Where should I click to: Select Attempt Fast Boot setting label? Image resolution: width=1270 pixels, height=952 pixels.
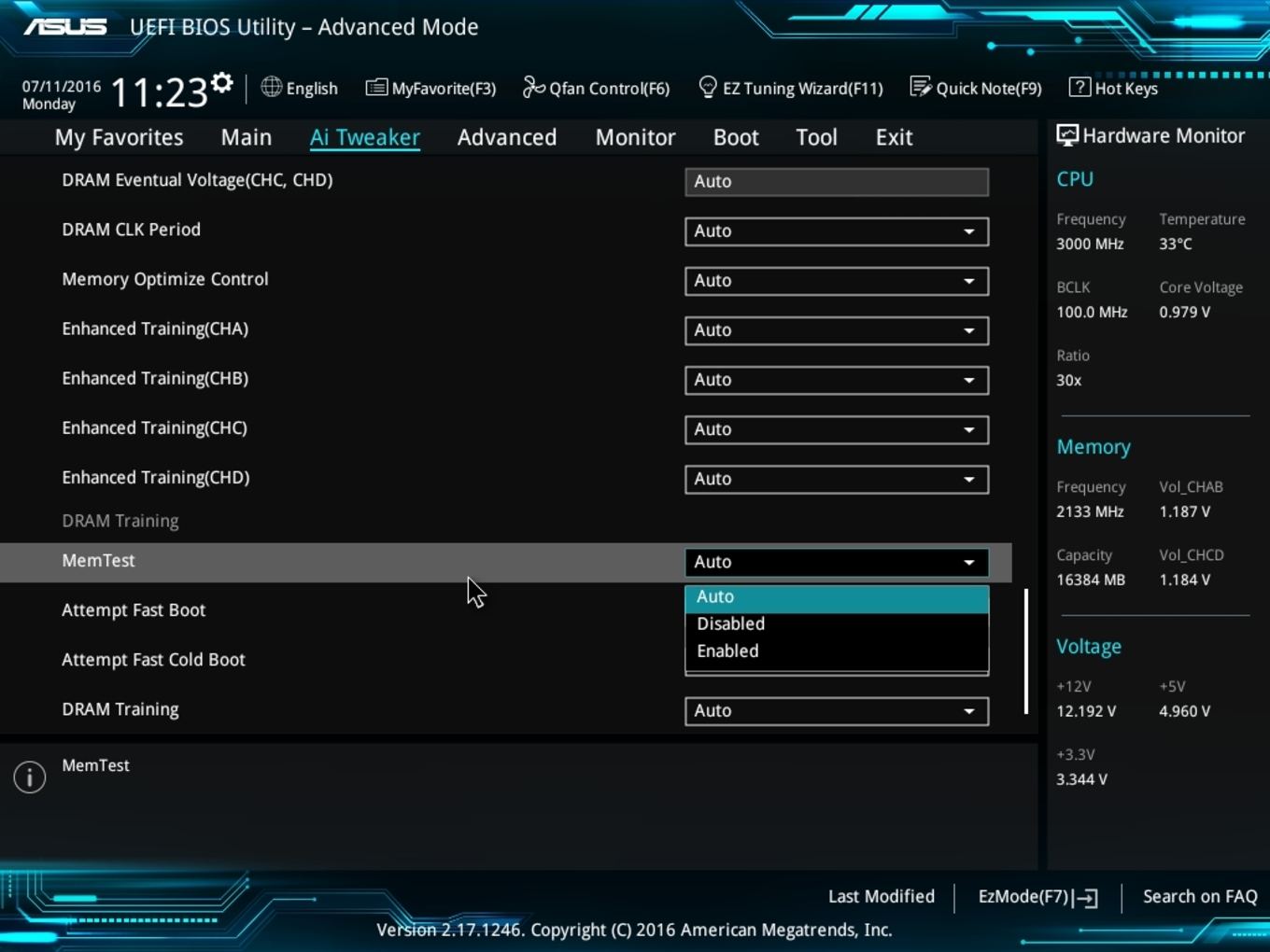134,610
